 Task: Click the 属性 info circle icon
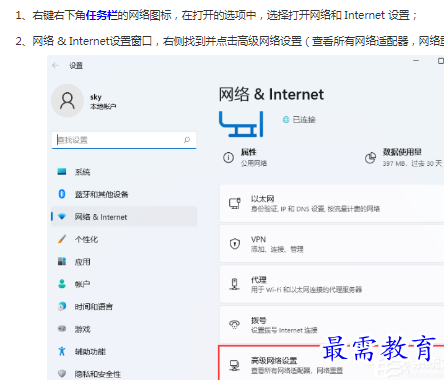tap(228, 157)
